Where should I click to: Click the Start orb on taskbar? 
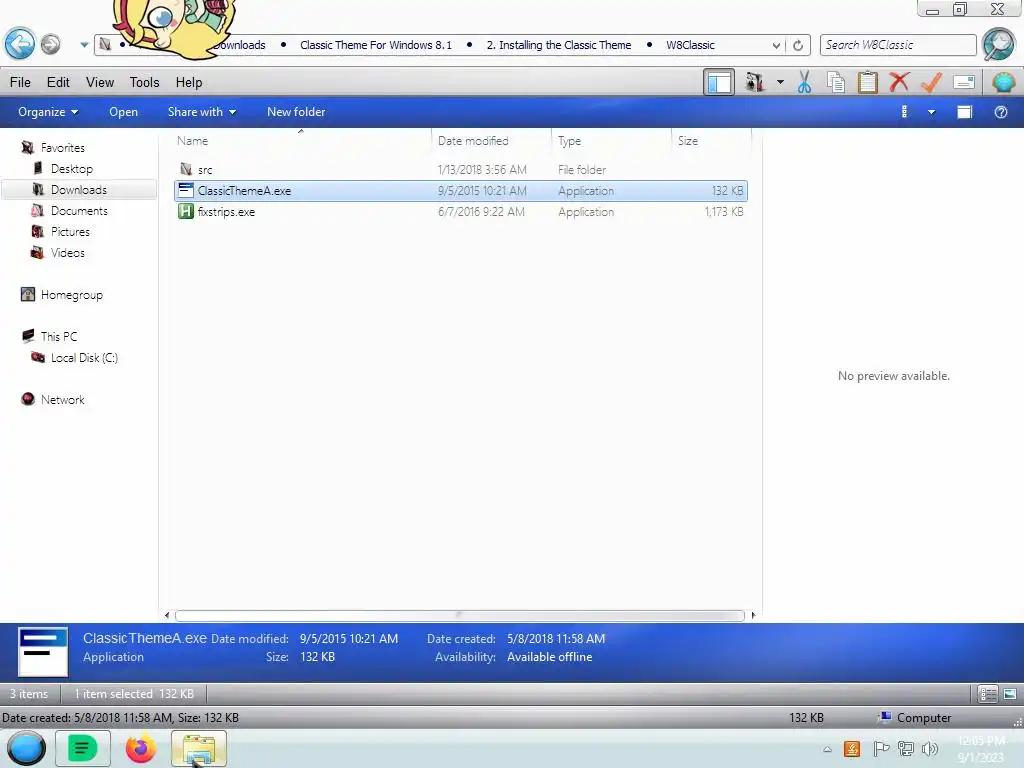tap(26, 748)
